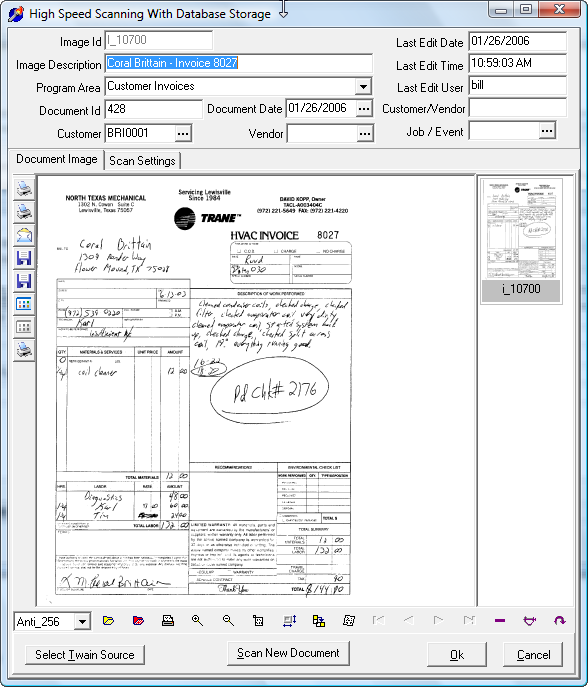588x687 pixels.
Task: Click Select Twain Source button
Action: point(85,655)
